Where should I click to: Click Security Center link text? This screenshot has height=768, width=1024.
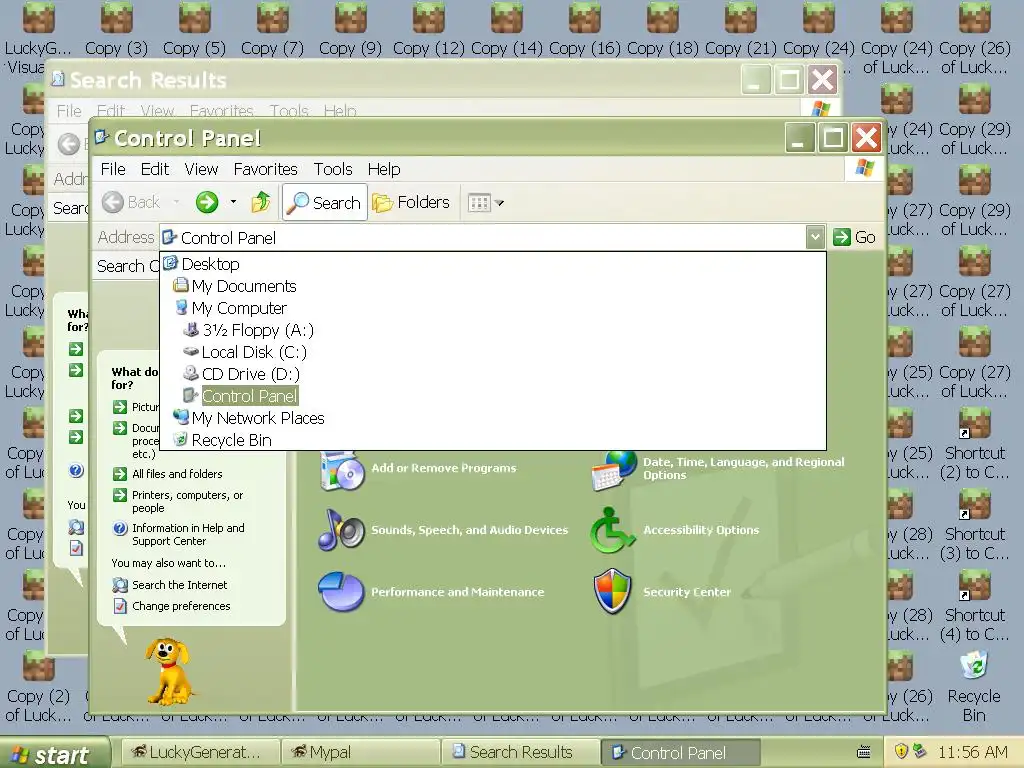coord(687,592)
